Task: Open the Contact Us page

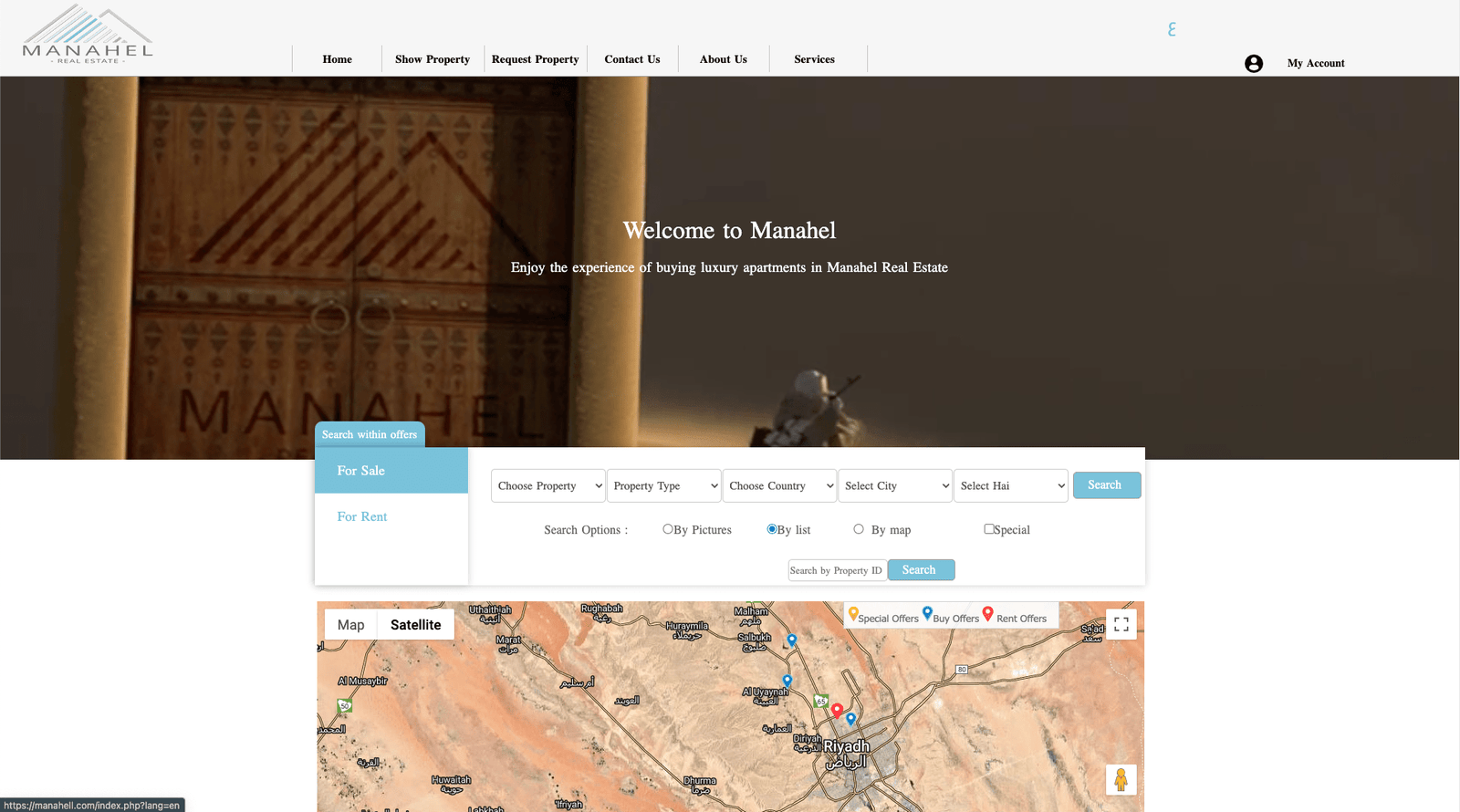Action: (632, 59)
